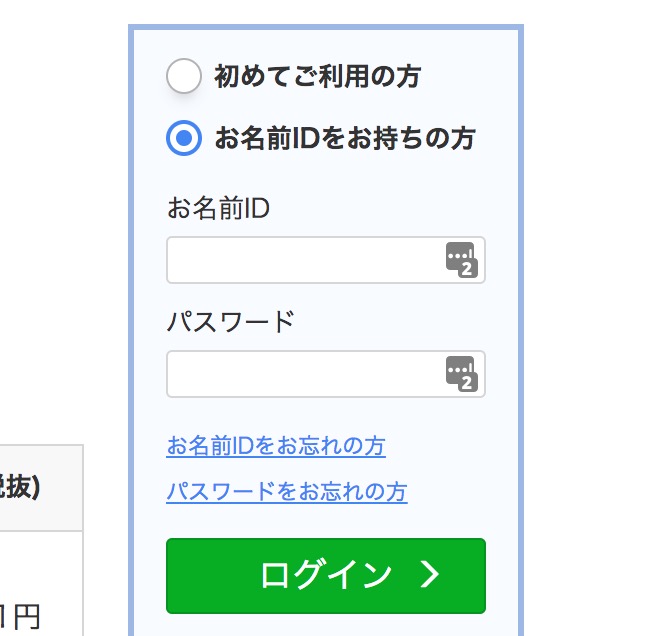The image size is (666, 636).
Task: Click the 2 badge in パスワード field
Action: point(467,383)
